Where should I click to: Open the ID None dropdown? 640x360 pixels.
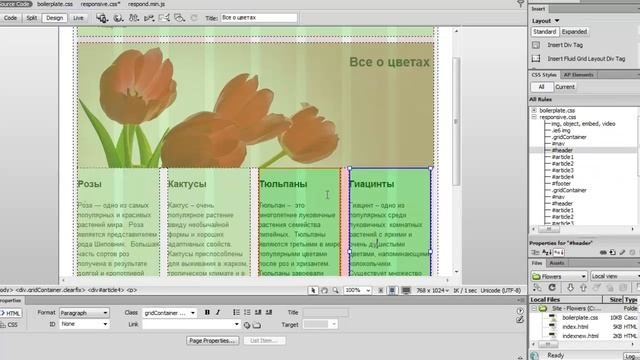(x=84, y=324)
